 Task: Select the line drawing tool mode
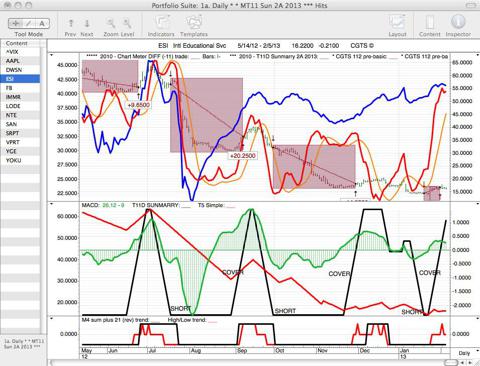tap(29, 23)
